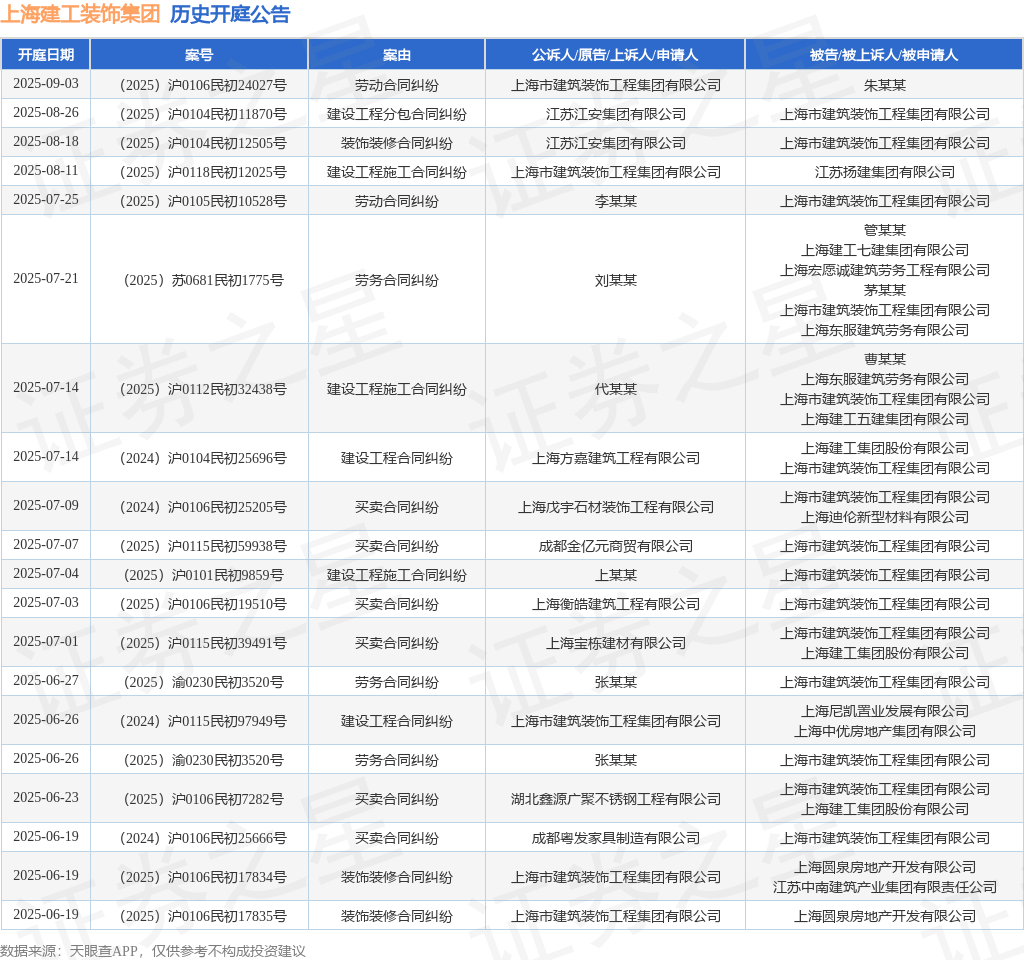Select the date cell 2025-08-11
The height and width of the screenshot is (960, 1024).
click(x=46, y=170)
